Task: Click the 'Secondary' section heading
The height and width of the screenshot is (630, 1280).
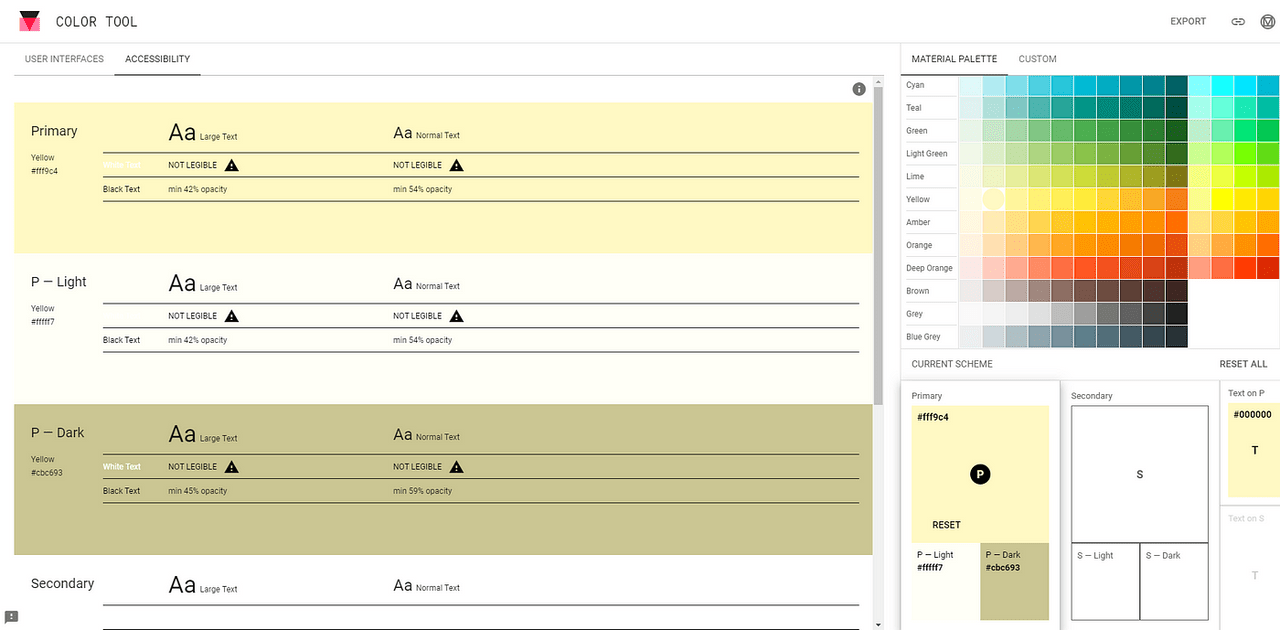Action: tap(62, 584)
